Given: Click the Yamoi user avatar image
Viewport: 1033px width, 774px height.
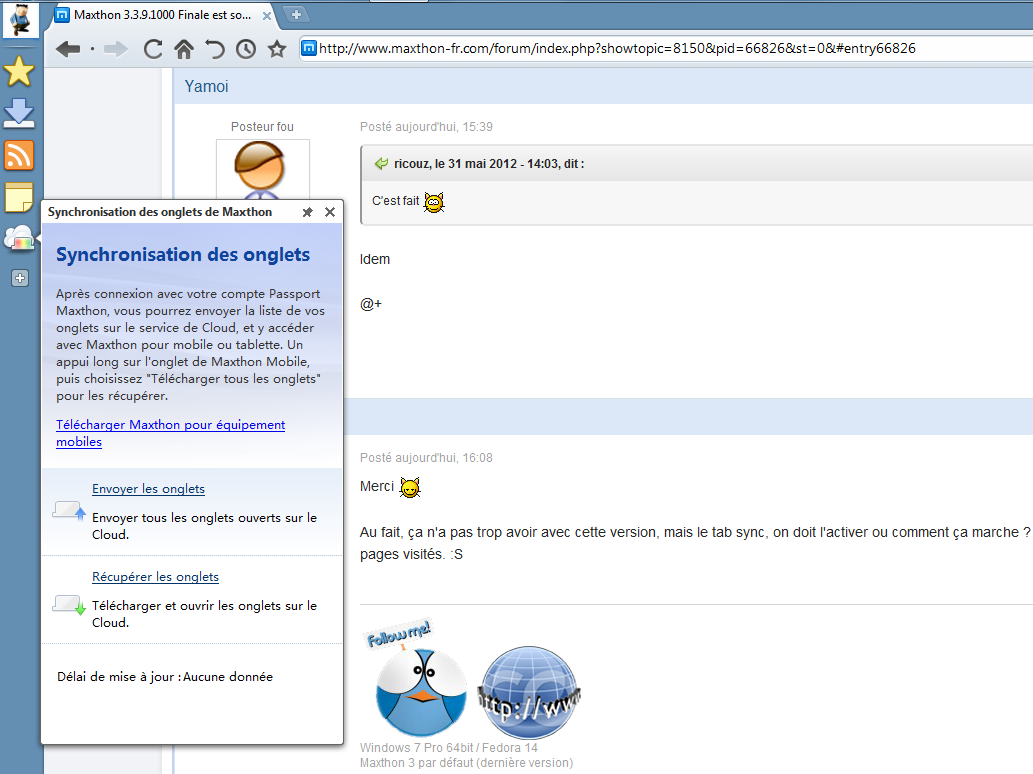Looking at the screenshot, I should coord(262,169).
